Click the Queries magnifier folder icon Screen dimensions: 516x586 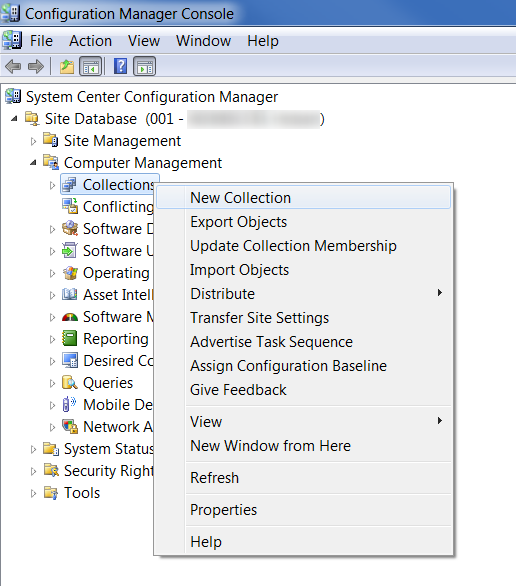click(70, 382)
